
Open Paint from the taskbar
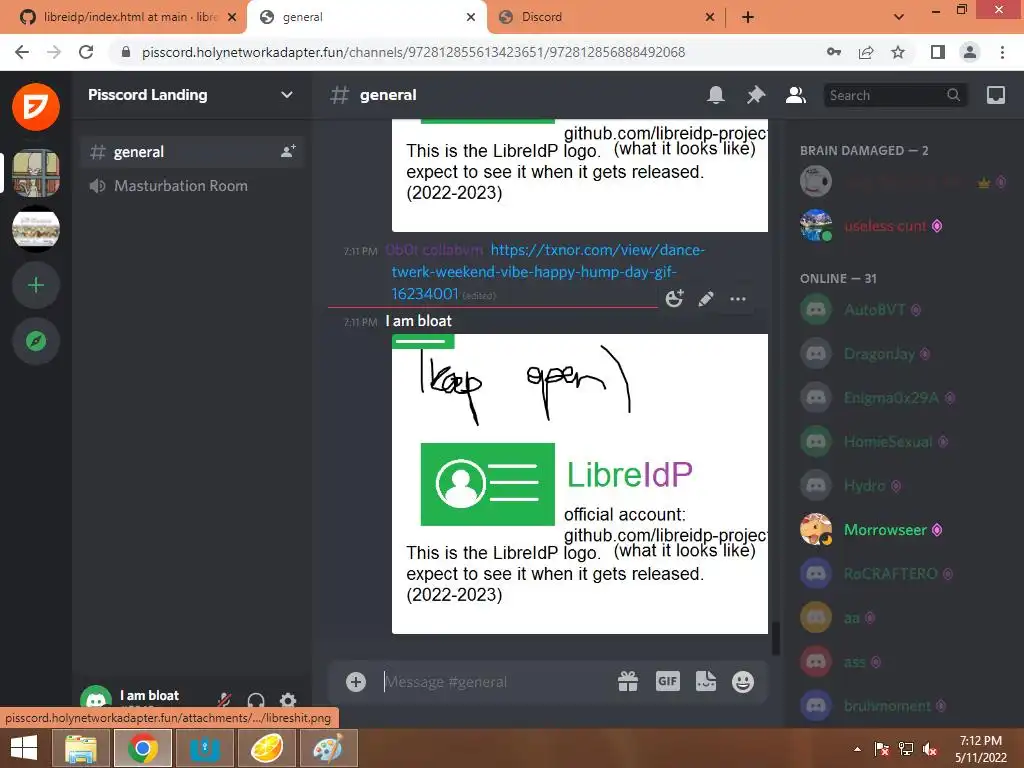328,748
